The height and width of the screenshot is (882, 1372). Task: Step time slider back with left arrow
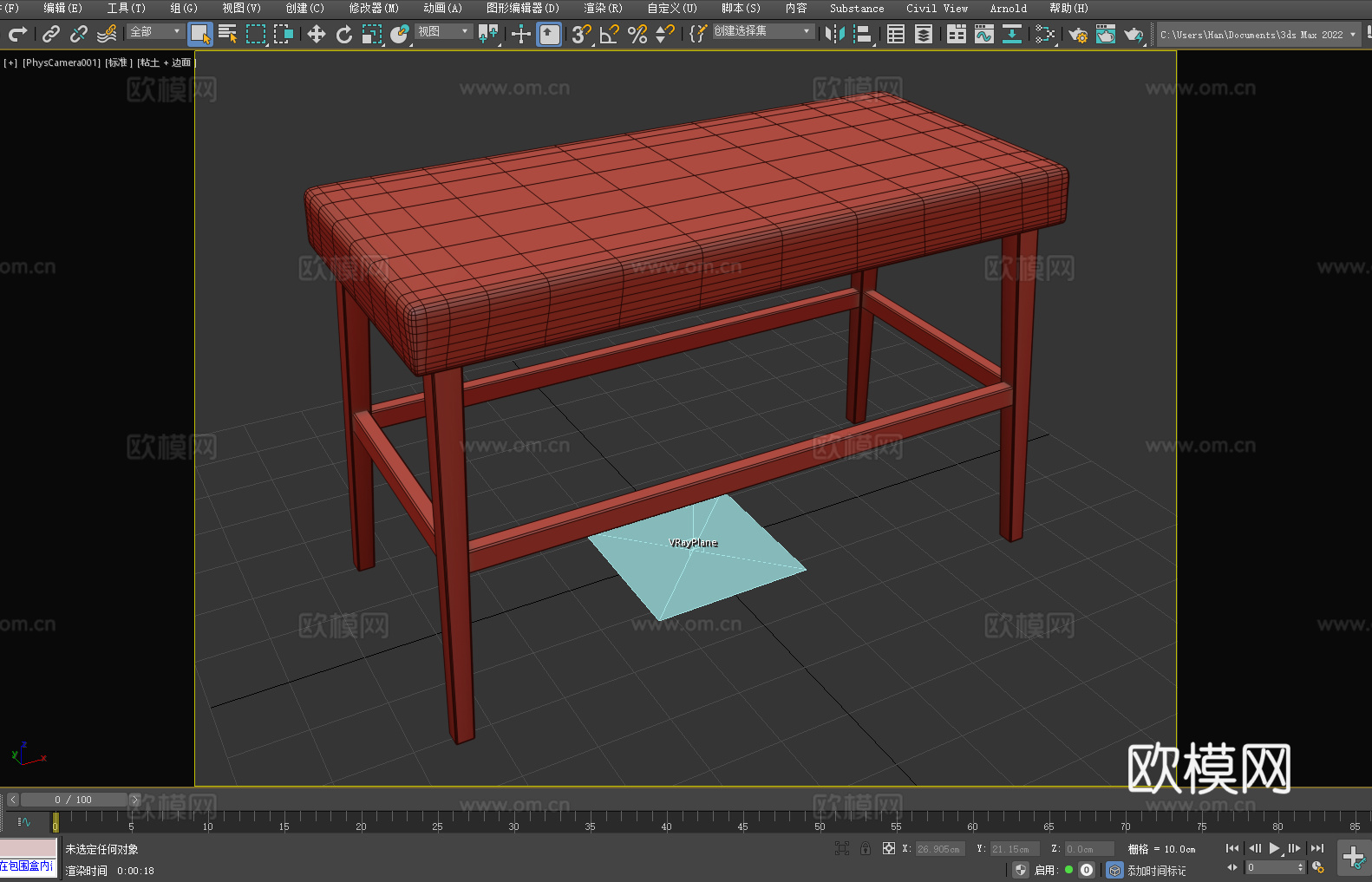12,800
